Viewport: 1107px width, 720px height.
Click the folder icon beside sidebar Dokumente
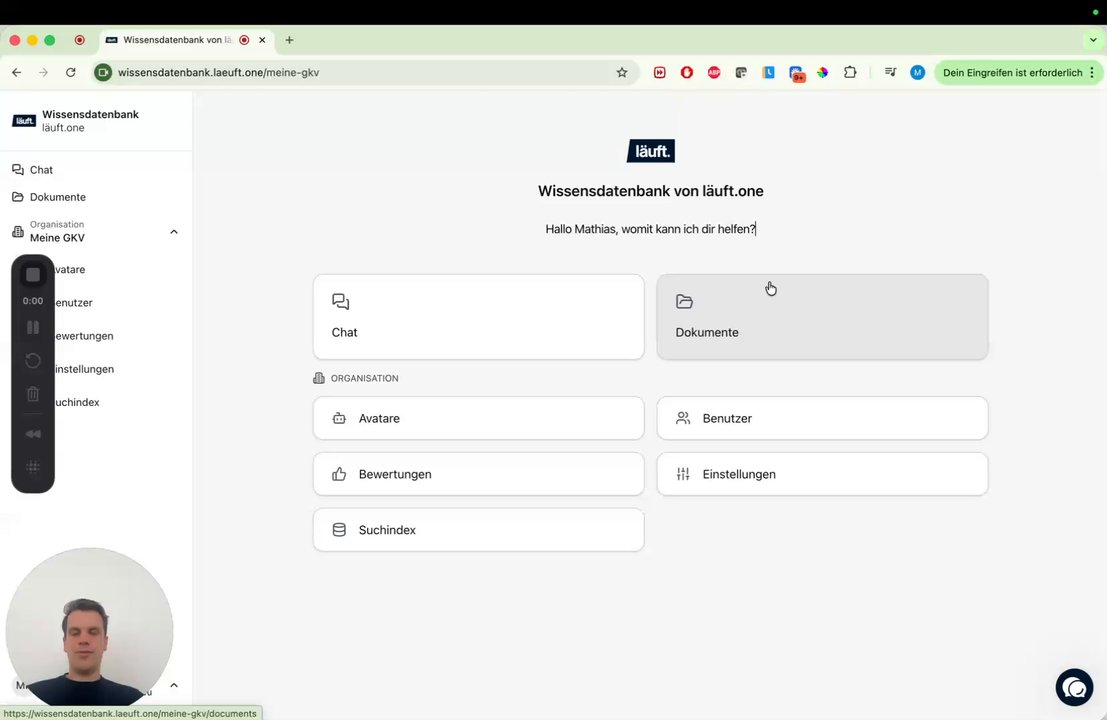point(18,197)
